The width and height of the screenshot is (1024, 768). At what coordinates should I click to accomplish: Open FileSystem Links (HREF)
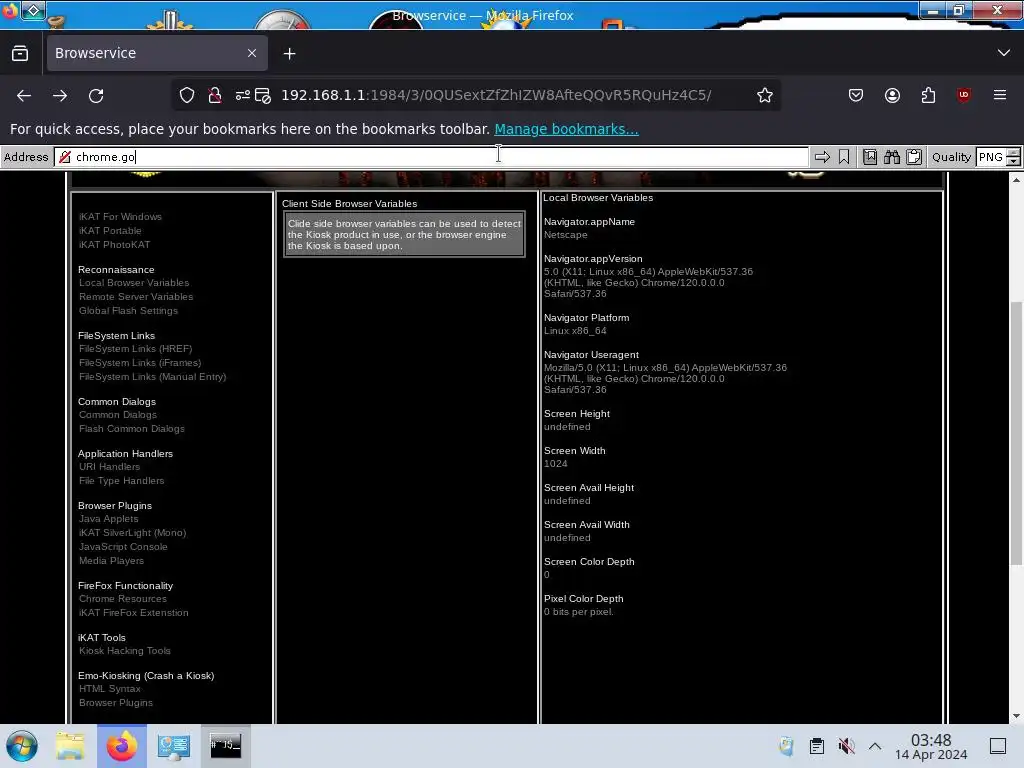click(x=136, y=349)
